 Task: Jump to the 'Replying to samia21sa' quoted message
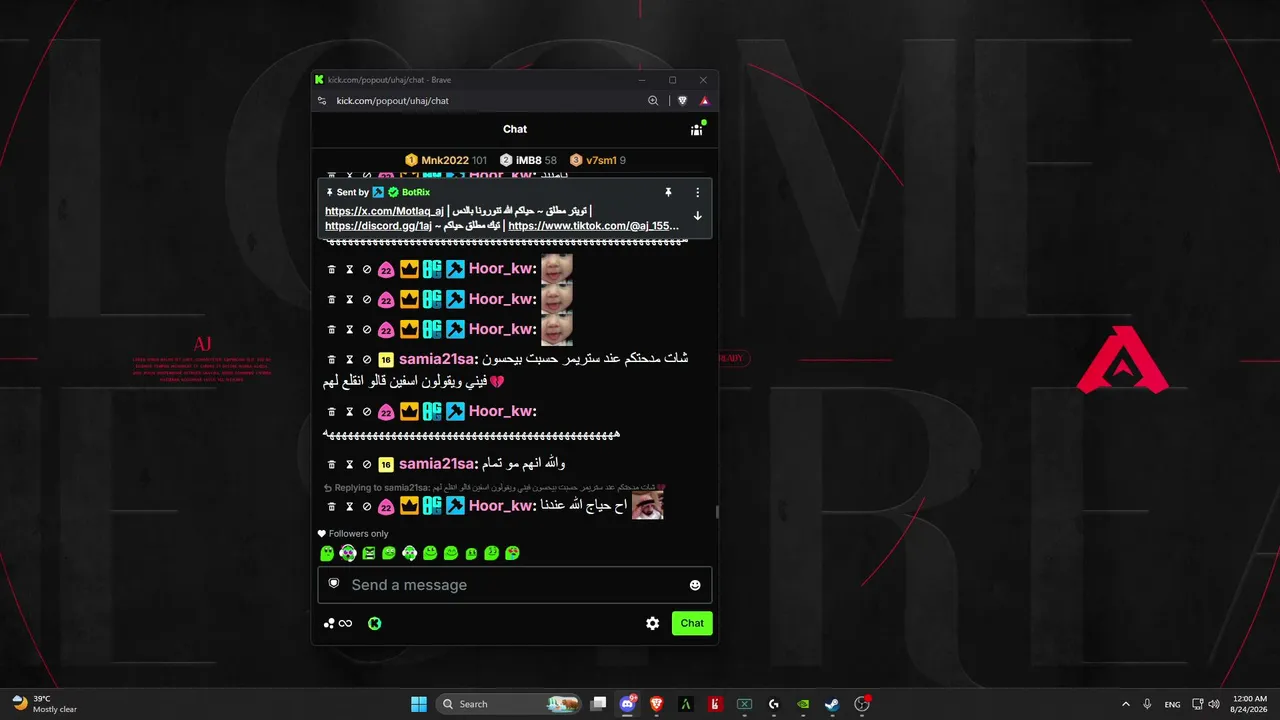tap(495, 487)
